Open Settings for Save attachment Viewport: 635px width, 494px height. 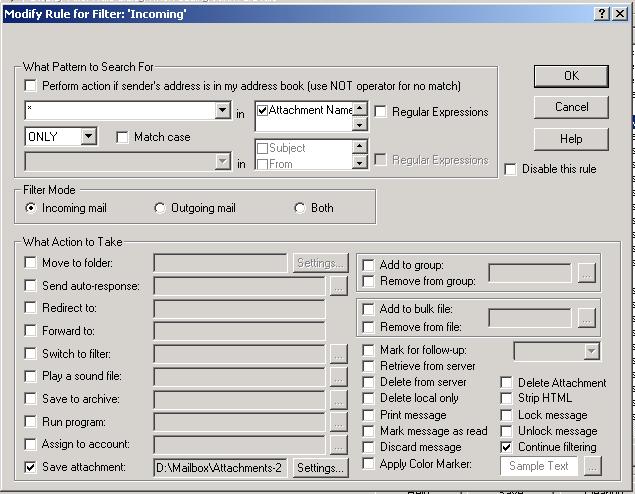(320, 467)
